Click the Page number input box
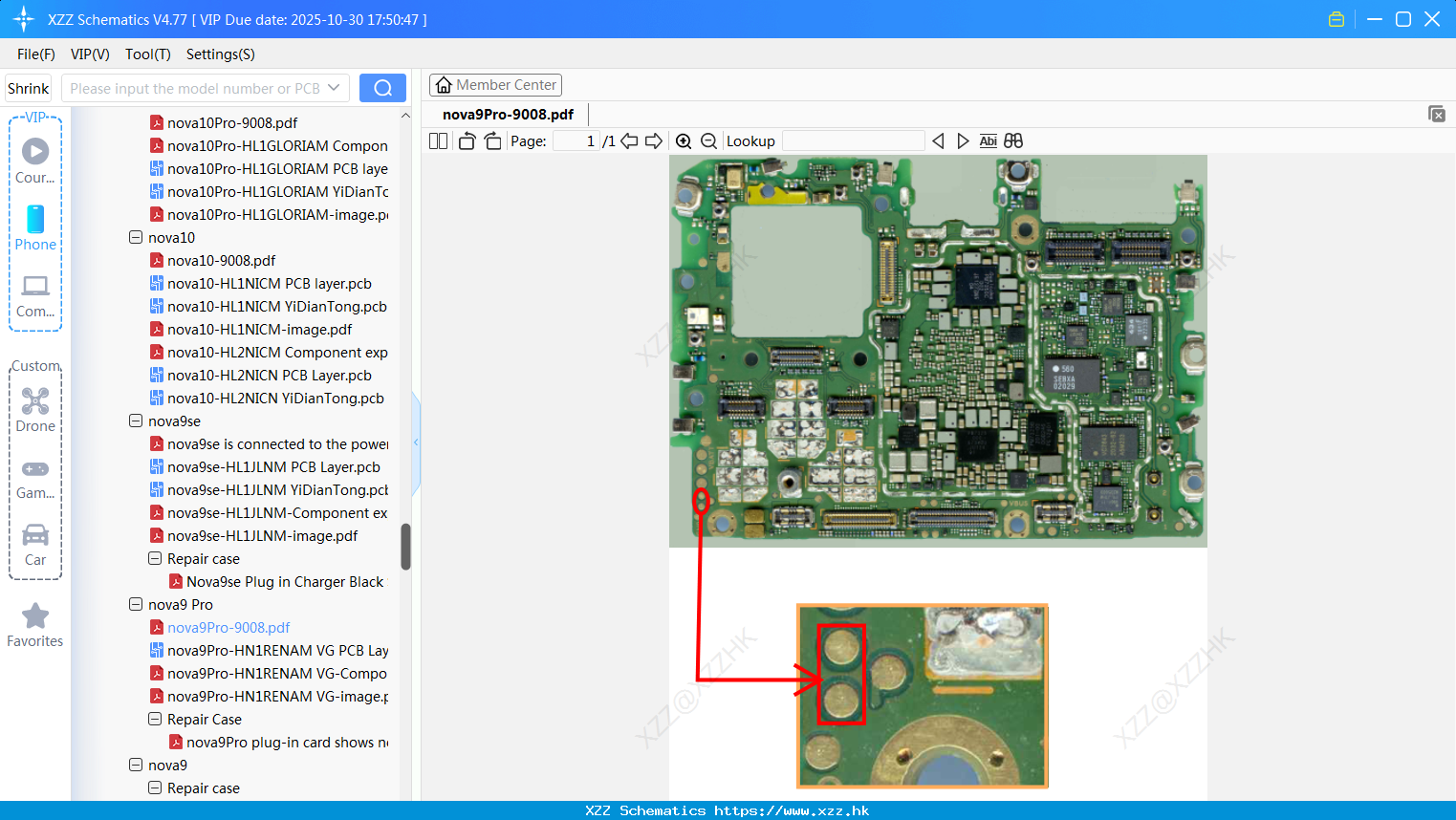 coord(576,141)
